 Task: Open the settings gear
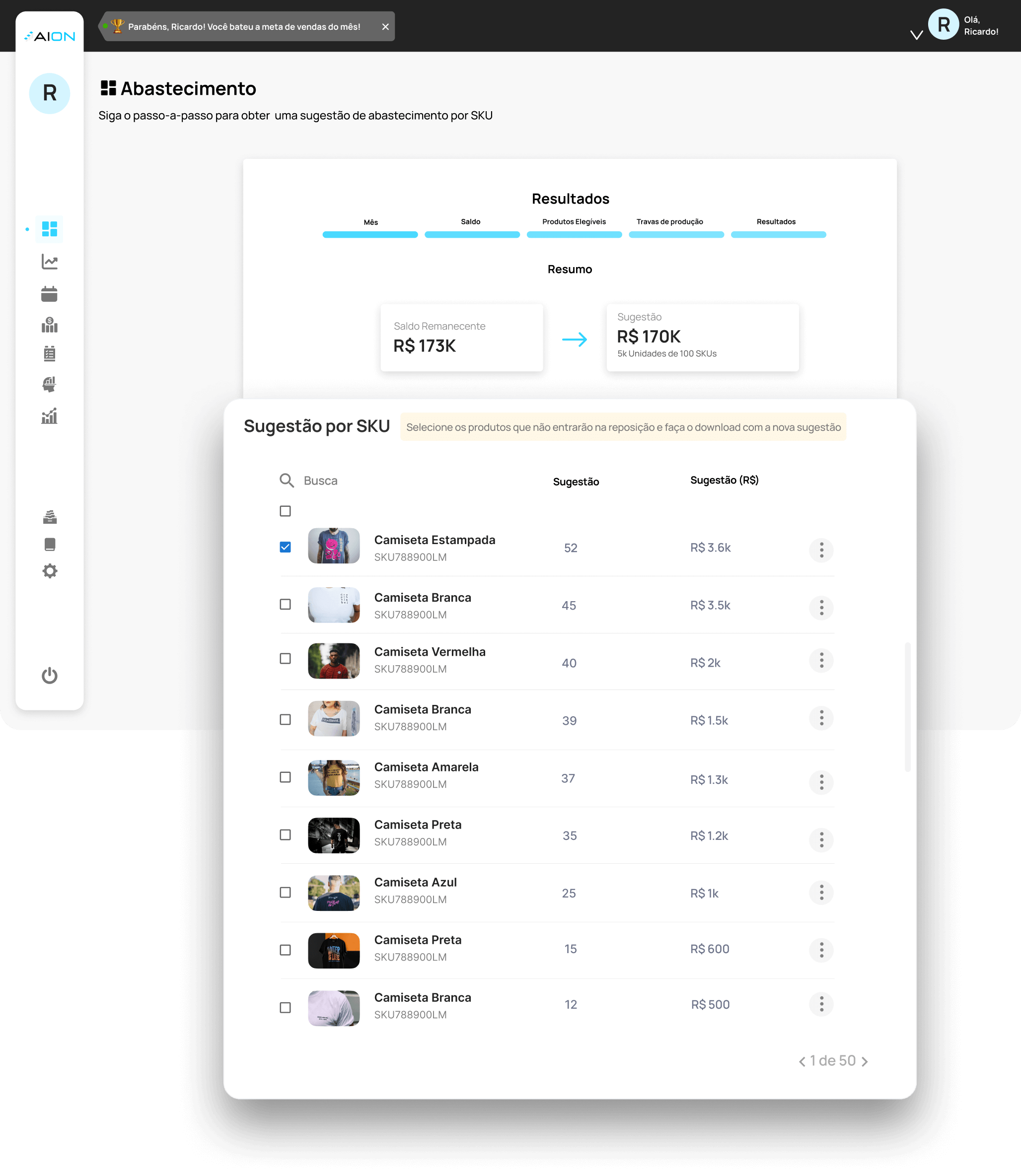coord(50,571)
